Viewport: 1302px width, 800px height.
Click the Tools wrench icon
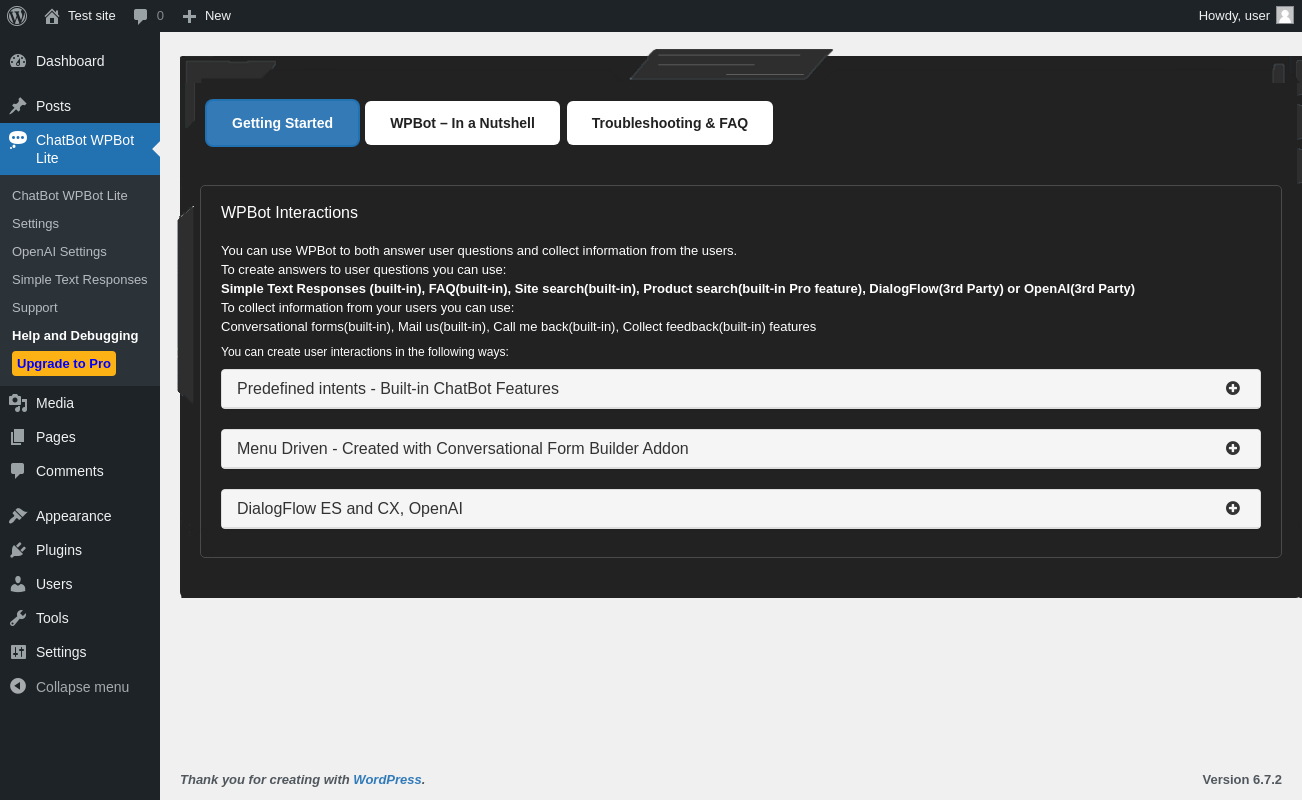tap(18, 618)
